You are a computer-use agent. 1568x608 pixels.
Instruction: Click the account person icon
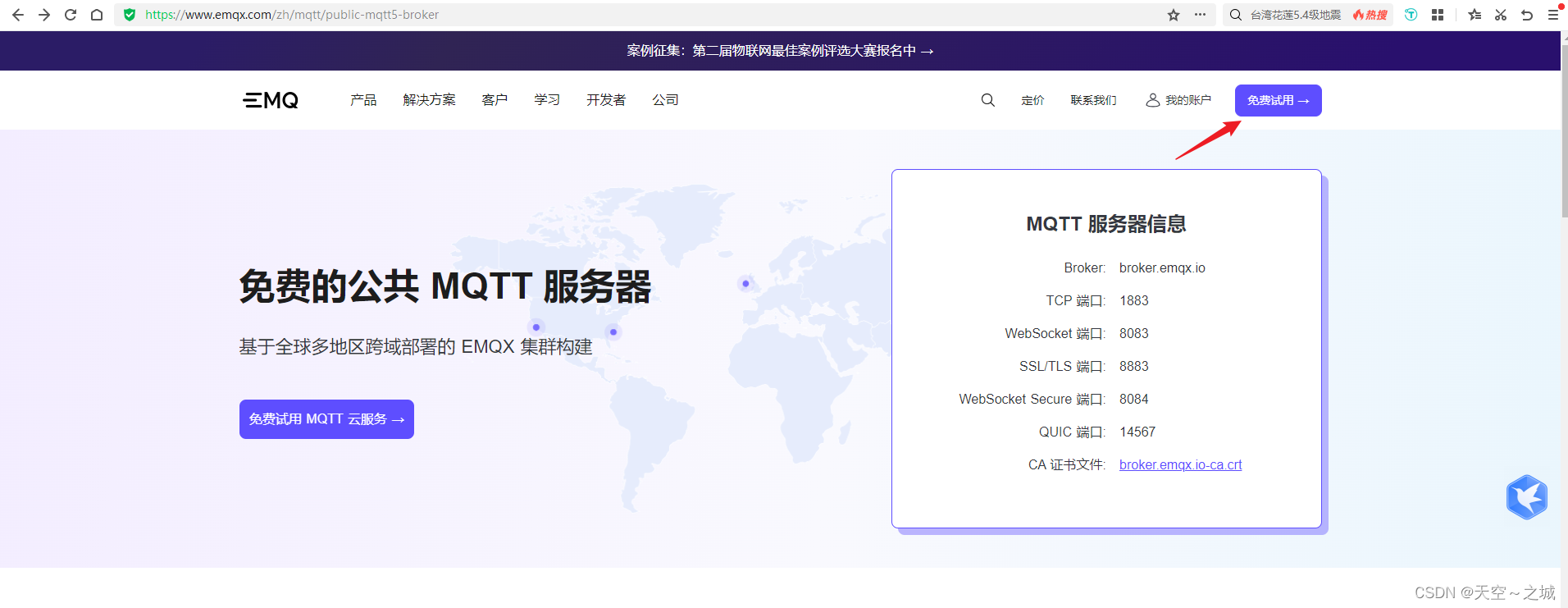click(x=1153, y=100)
